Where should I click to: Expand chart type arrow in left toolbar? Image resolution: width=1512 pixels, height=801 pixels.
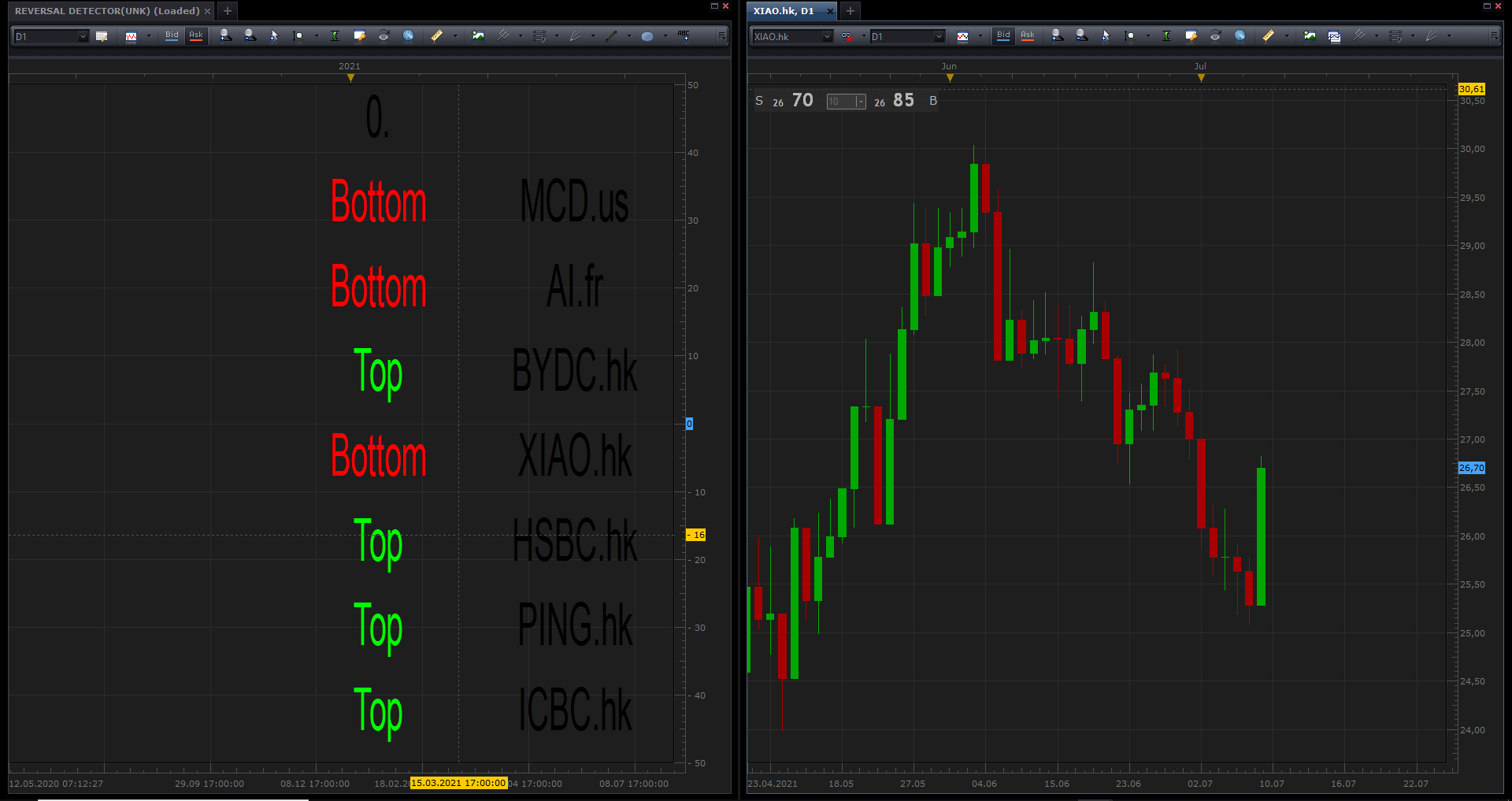149,36
